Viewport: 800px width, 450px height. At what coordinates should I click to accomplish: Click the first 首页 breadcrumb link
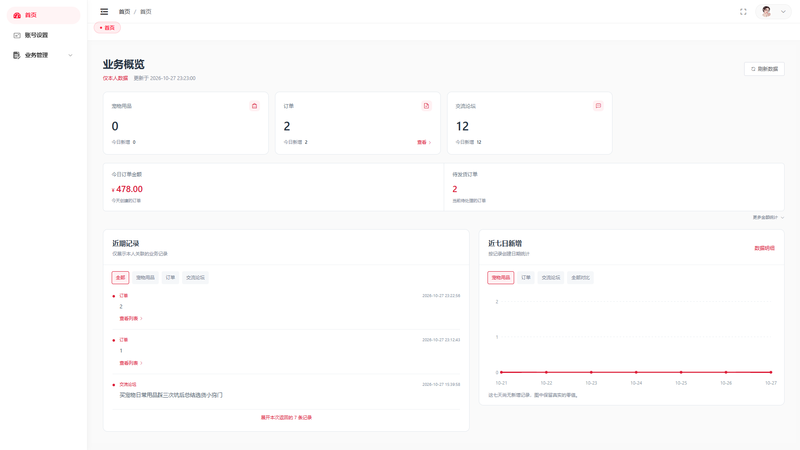(x=124, y=12)
